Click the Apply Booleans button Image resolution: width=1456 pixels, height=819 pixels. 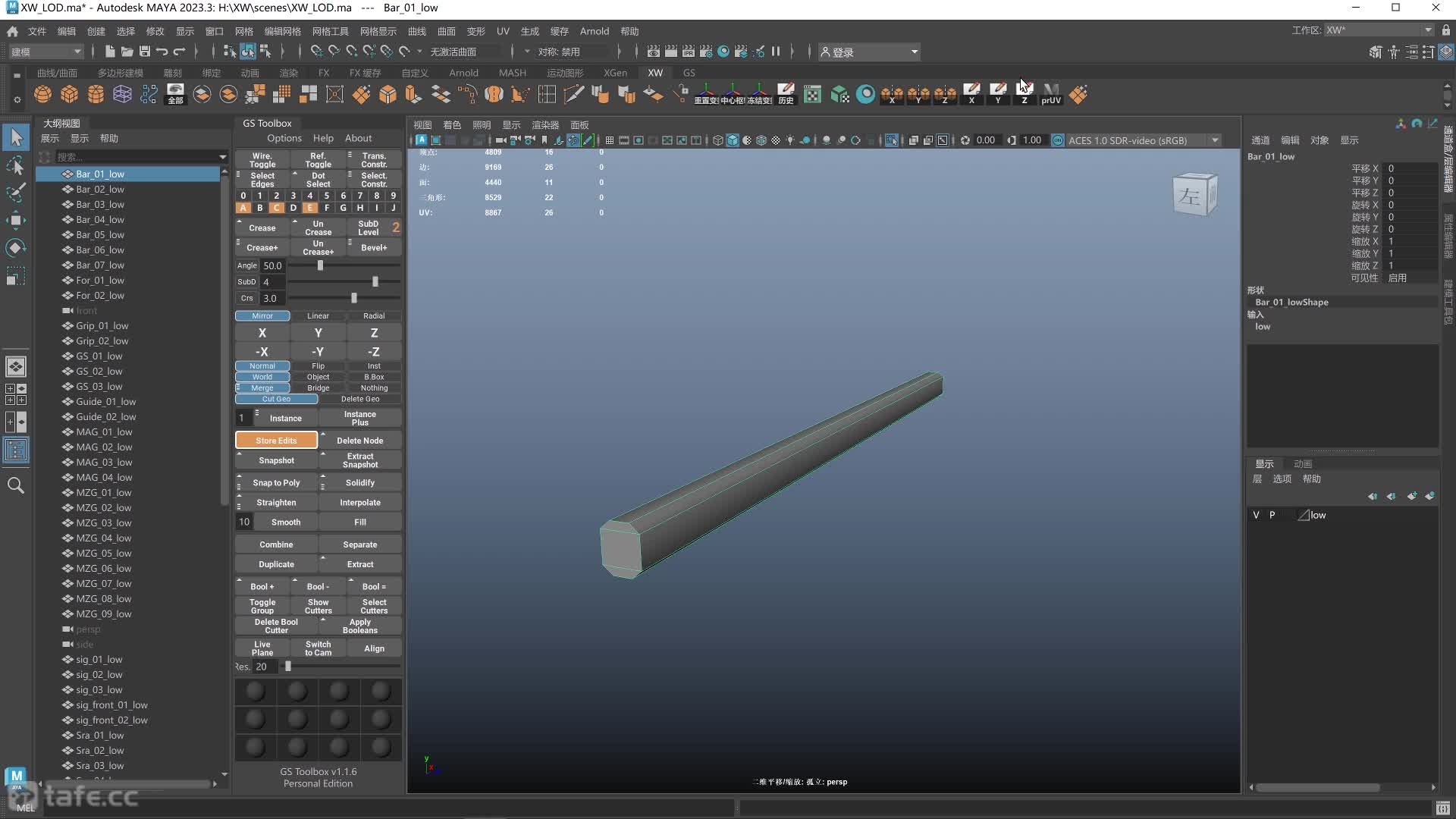[x=360, y=626]
